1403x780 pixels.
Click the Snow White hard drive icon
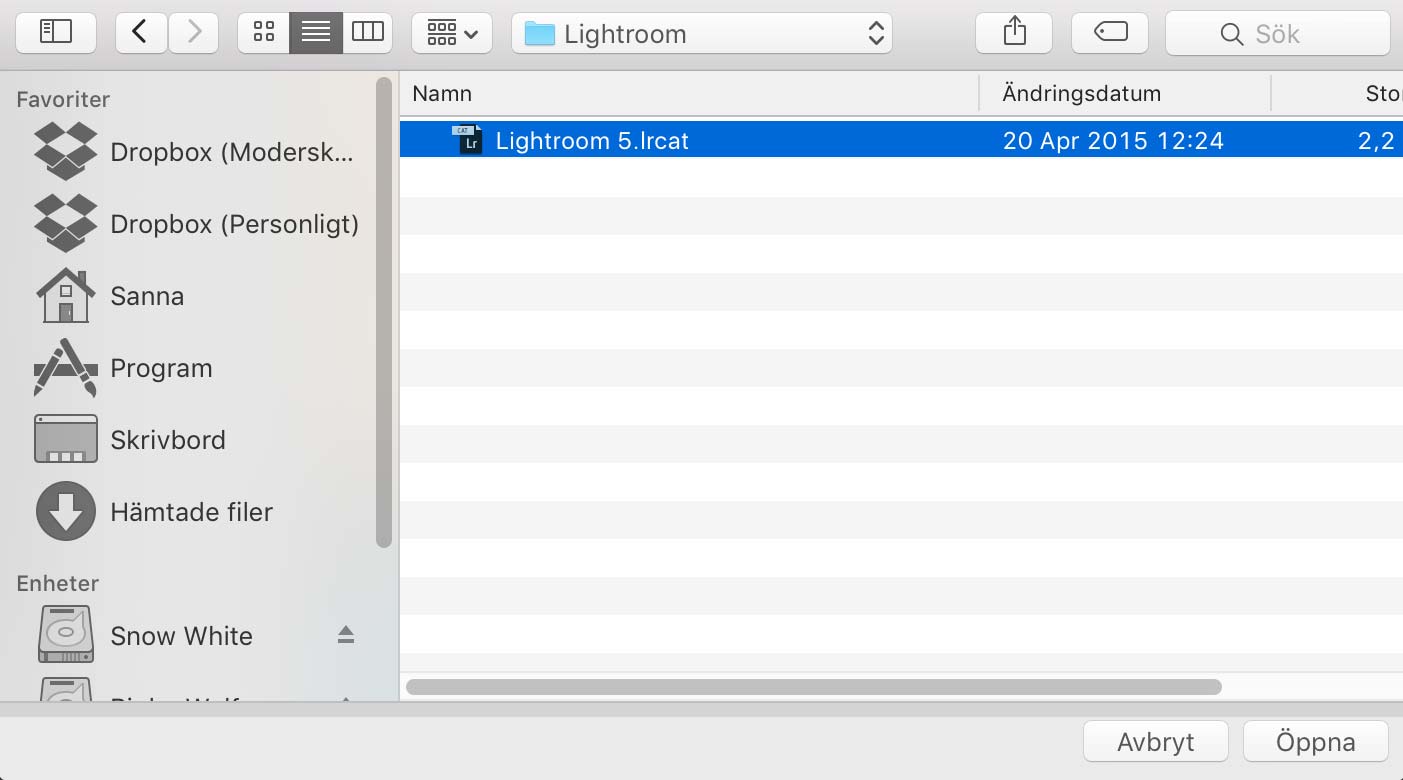(x=66, y=635)
